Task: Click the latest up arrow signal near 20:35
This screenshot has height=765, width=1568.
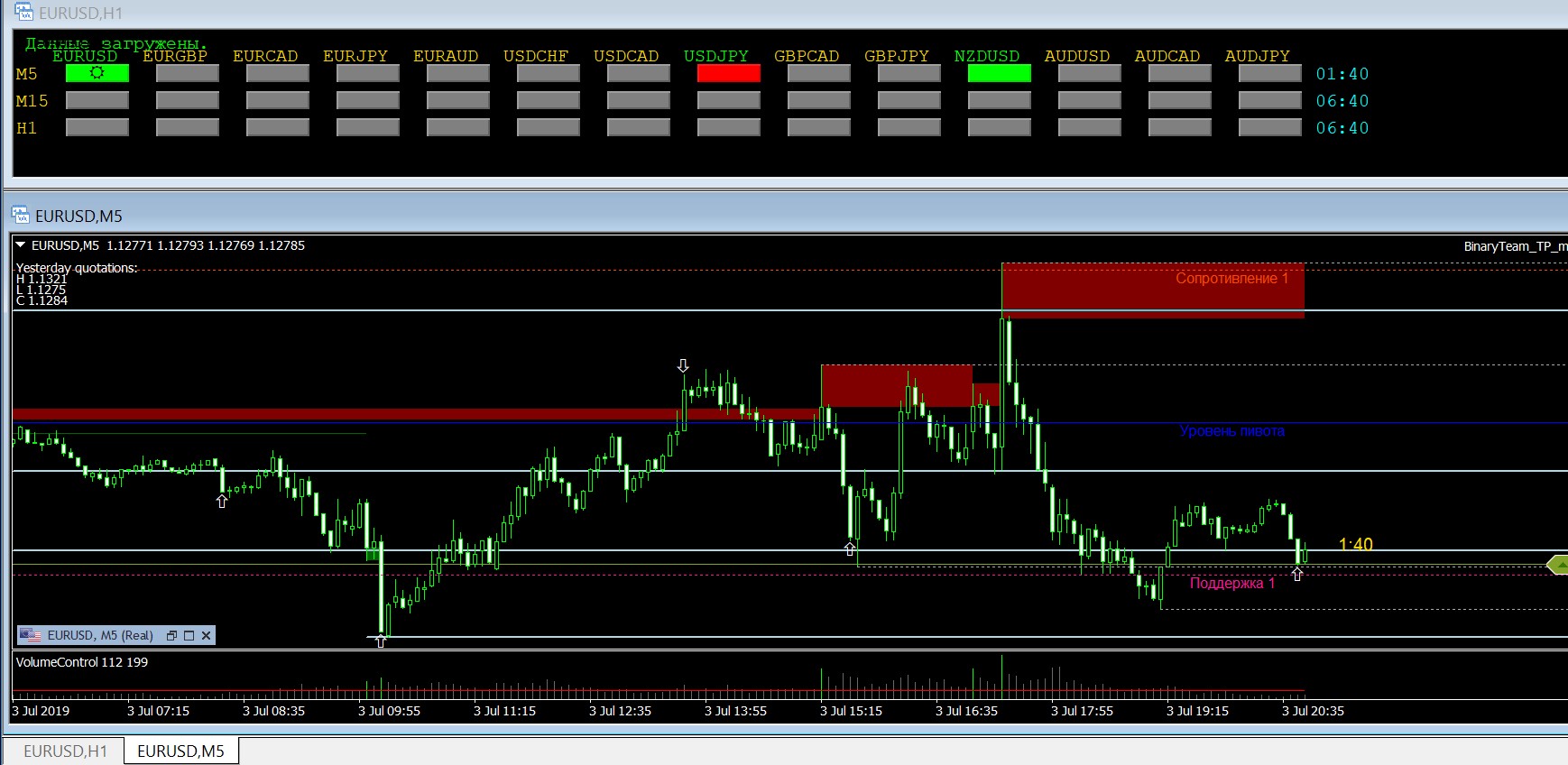Action: pyautogui.click(x=1297, y=574)
